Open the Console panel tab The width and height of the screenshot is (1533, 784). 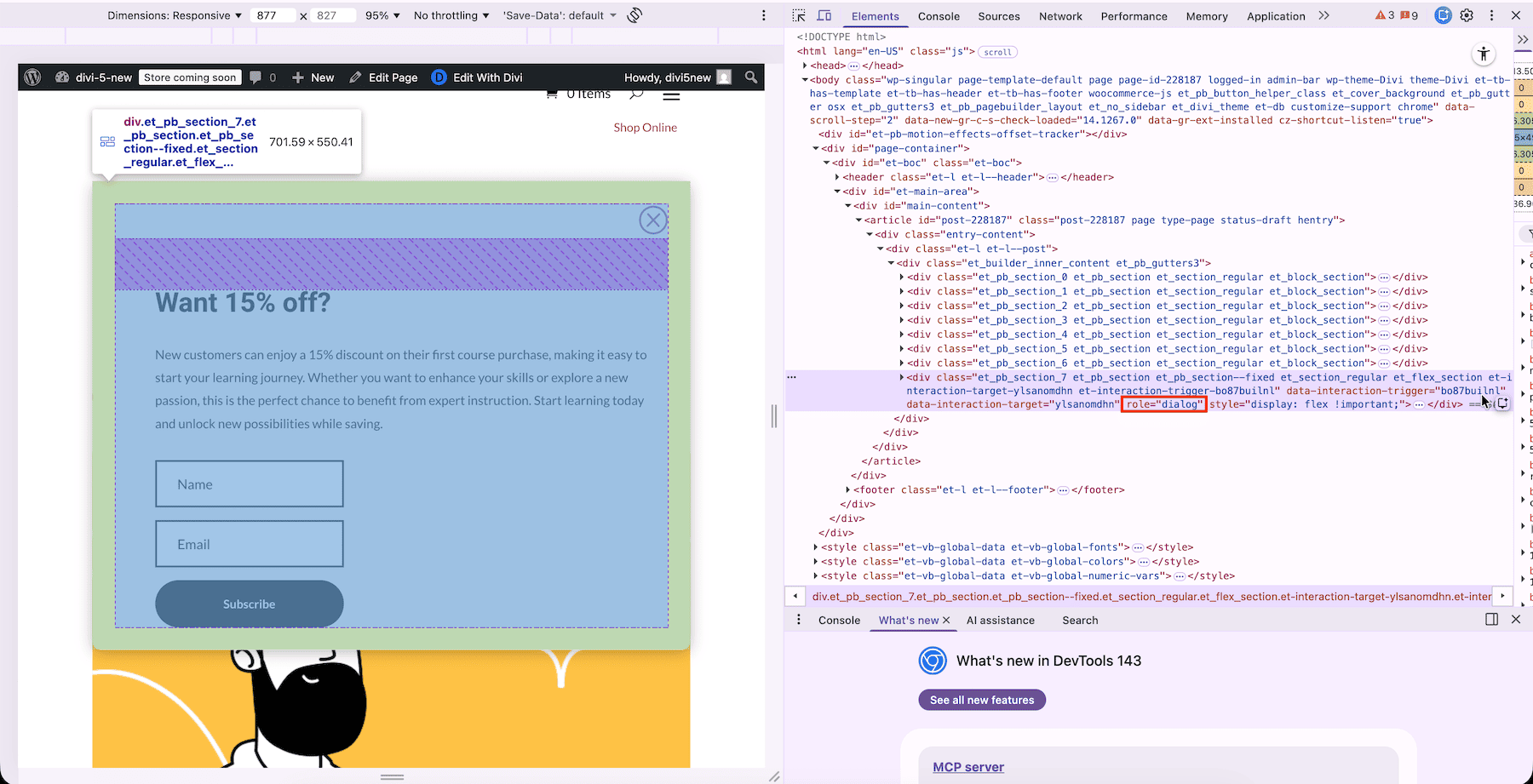coord(939,16)
